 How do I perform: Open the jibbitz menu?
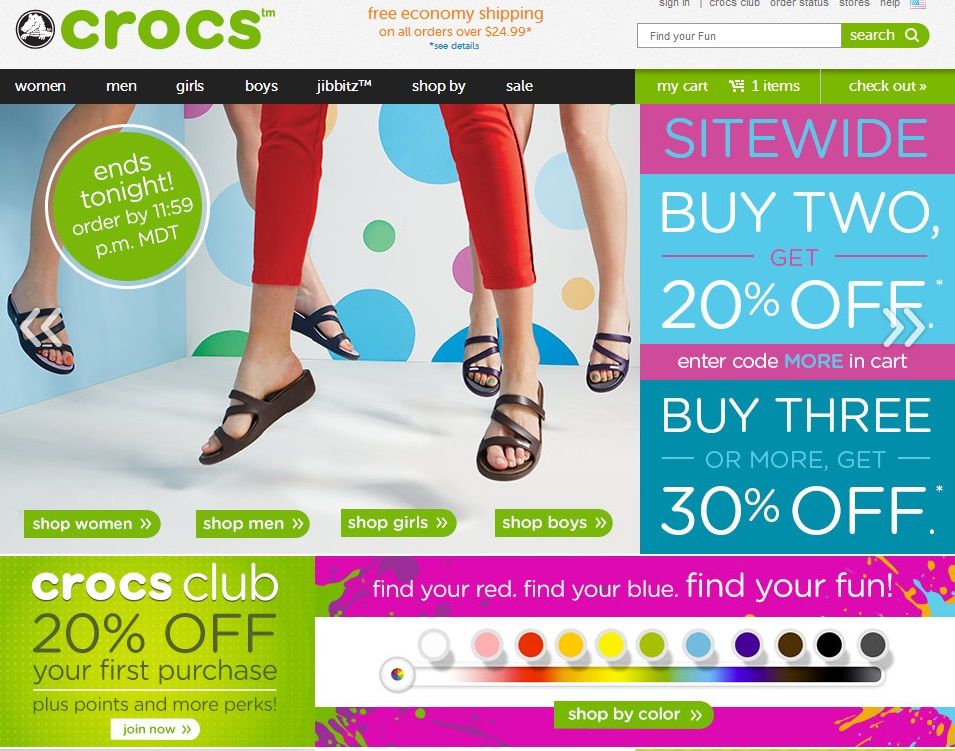coord(344,86)
